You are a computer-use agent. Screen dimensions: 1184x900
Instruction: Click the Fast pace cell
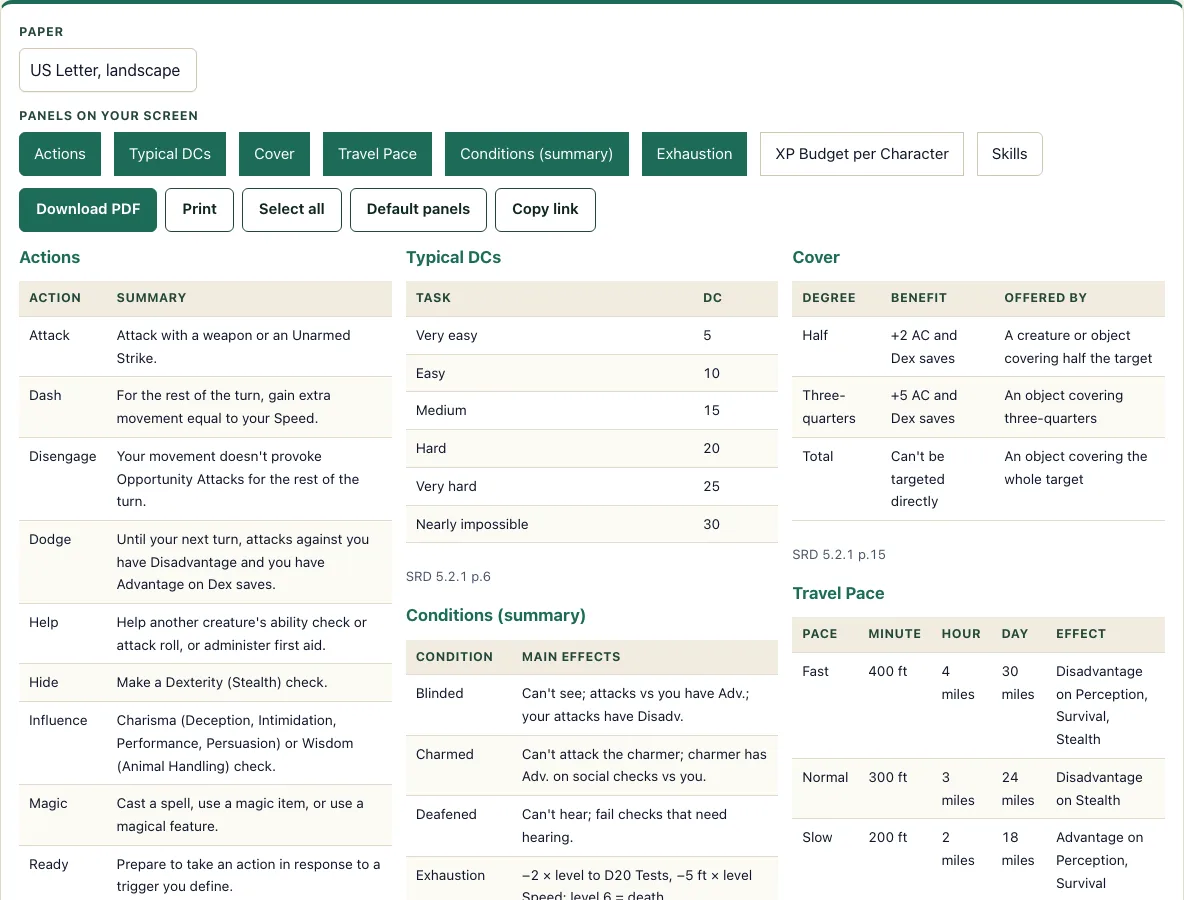pyautogui.click(x=816, y=671)
